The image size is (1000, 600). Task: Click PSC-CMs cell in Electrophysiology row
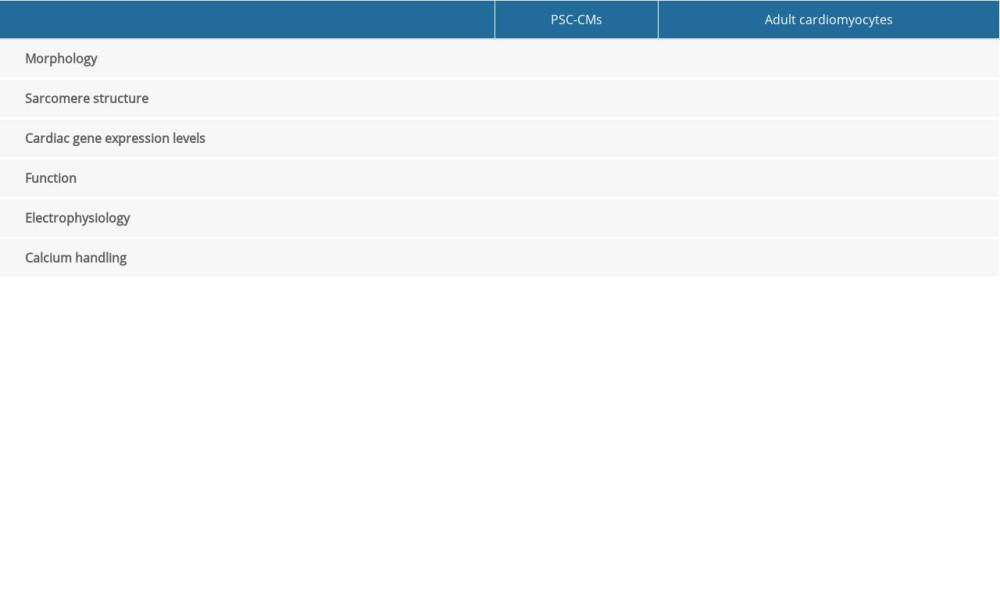coord(576,218)
